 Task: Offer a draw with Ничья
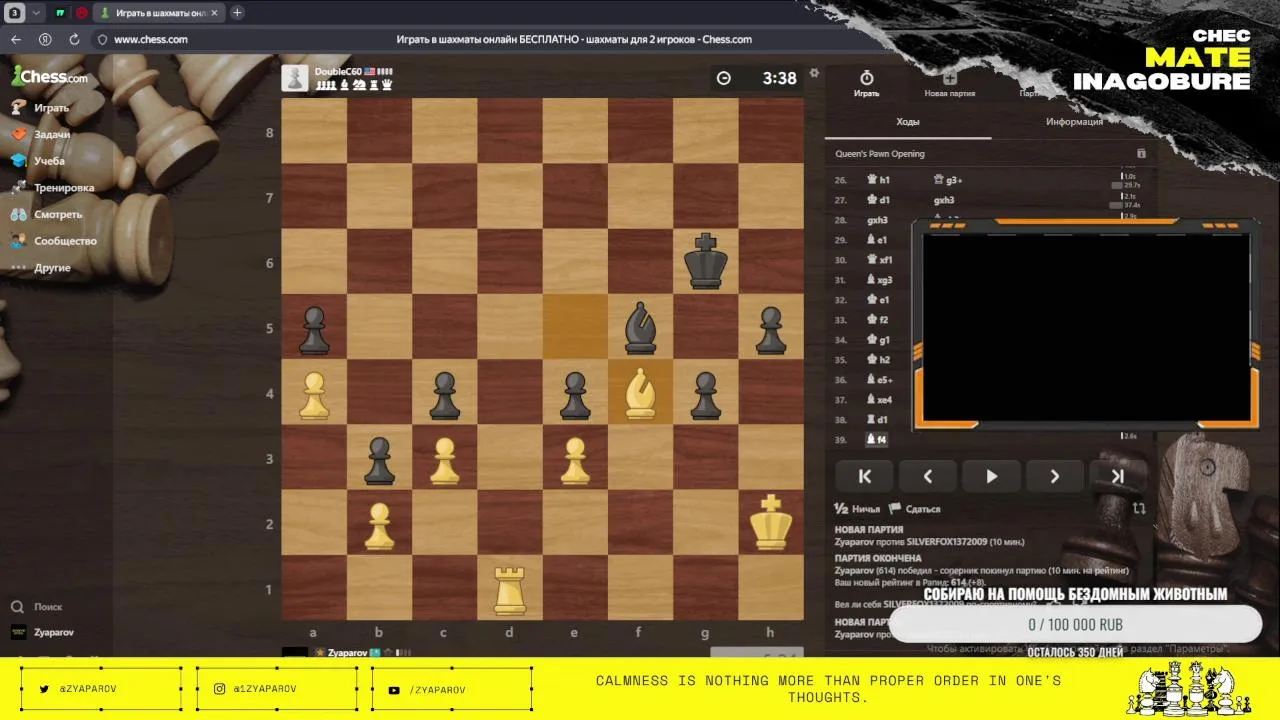pos(858,509)
